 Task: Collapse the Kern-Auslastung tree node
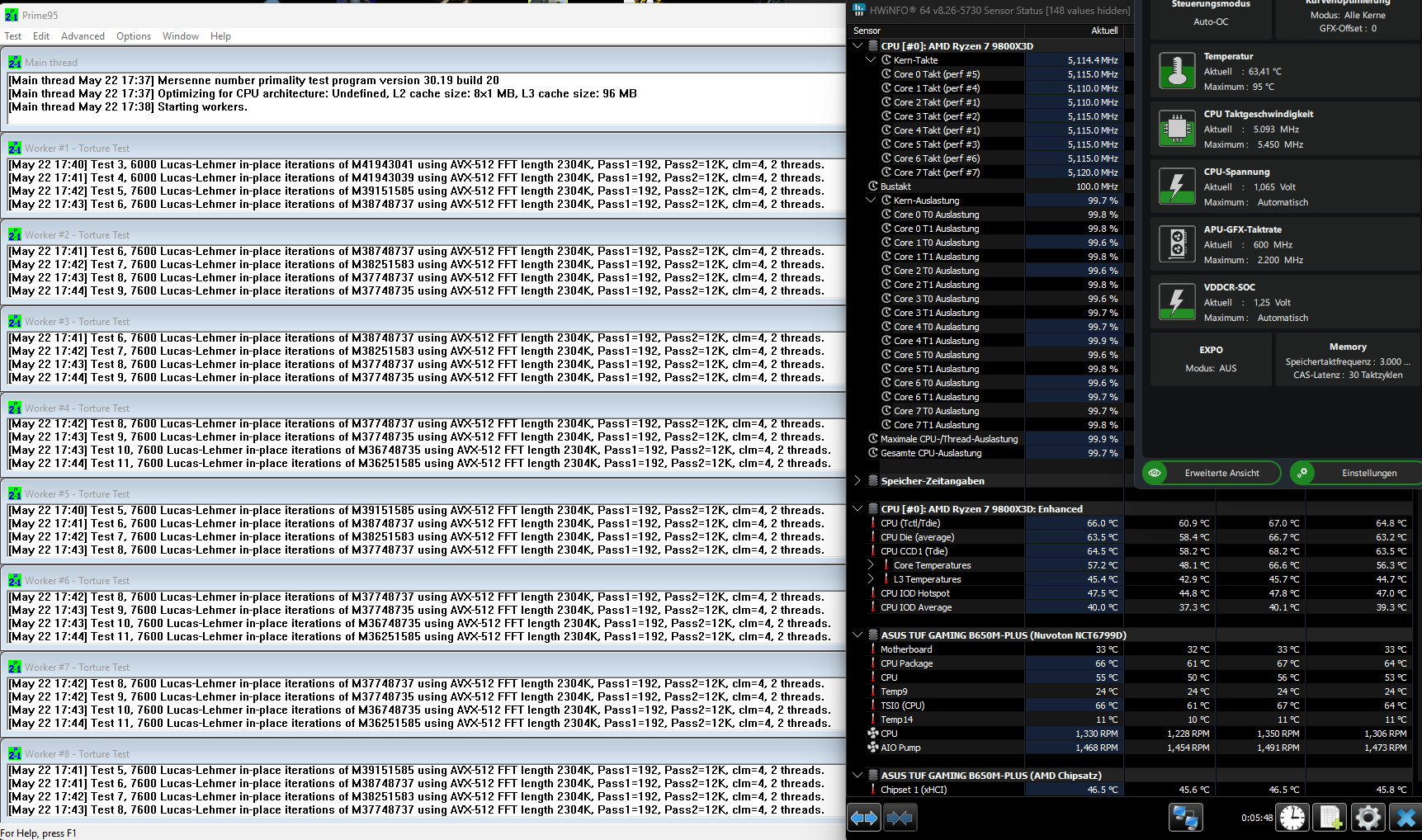pyautogui.click(x=871, y=200)
